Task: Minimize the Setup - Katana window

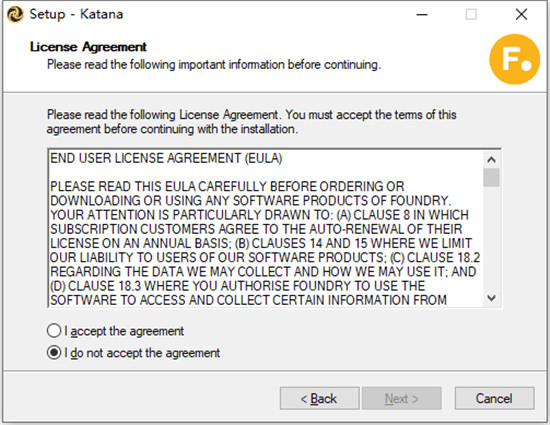Action: click(x=422, y=14)
